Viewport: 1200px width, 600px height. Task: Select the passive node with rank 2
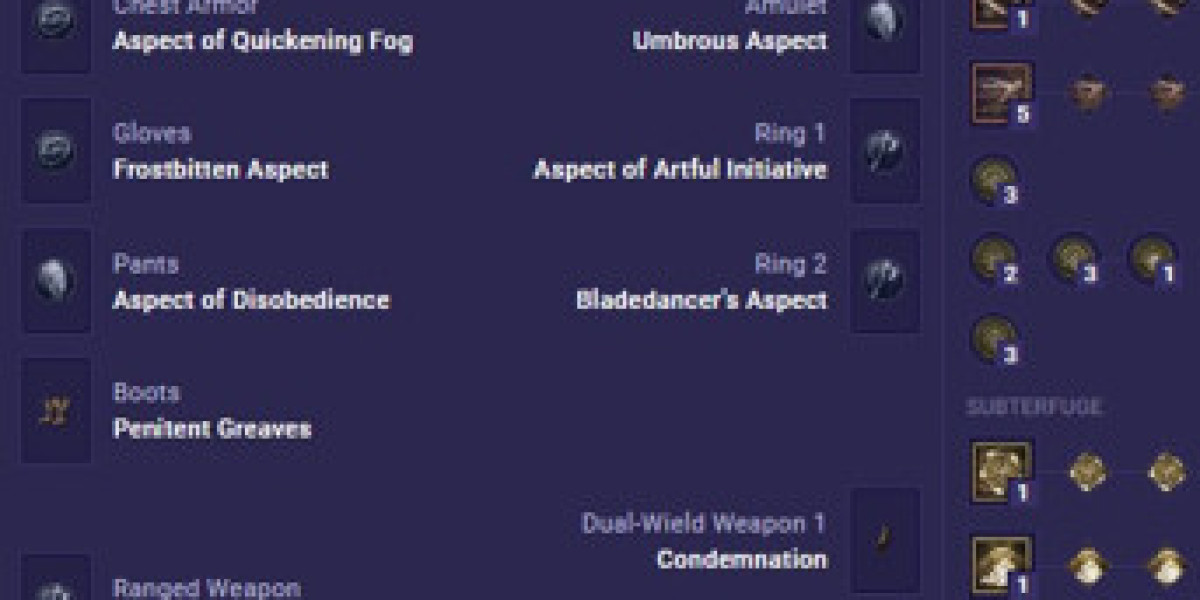tap(995, 260)
